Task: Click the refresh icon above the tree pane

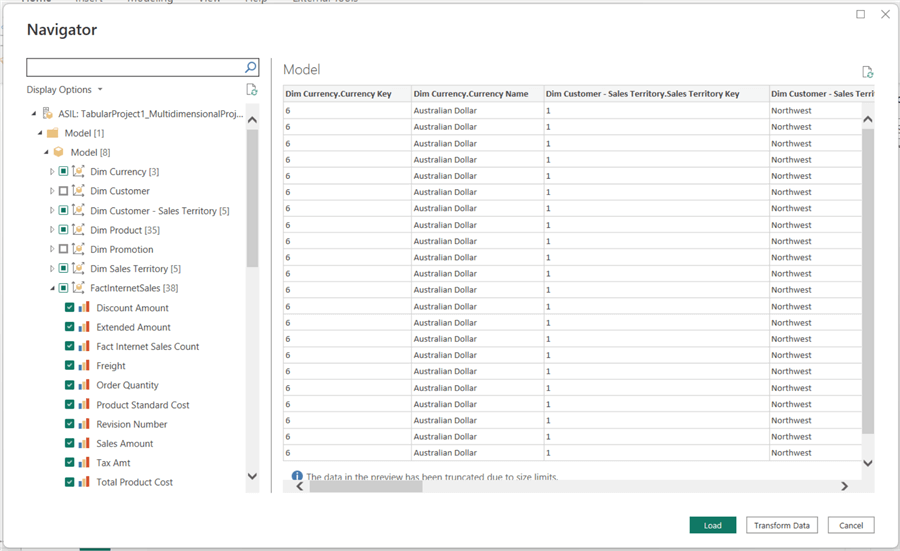Action: click(x=252, y=90)
